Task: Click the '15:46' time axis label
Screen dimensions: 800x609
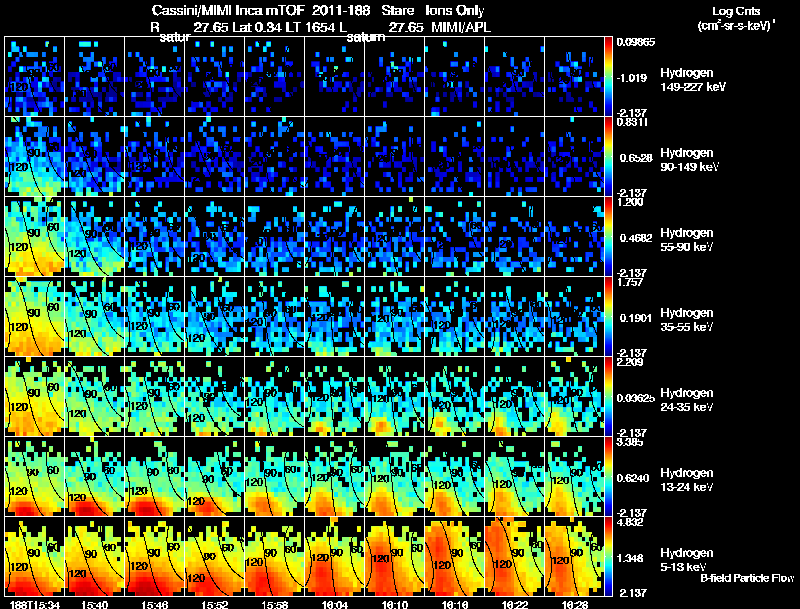Action: coord(155,604)
